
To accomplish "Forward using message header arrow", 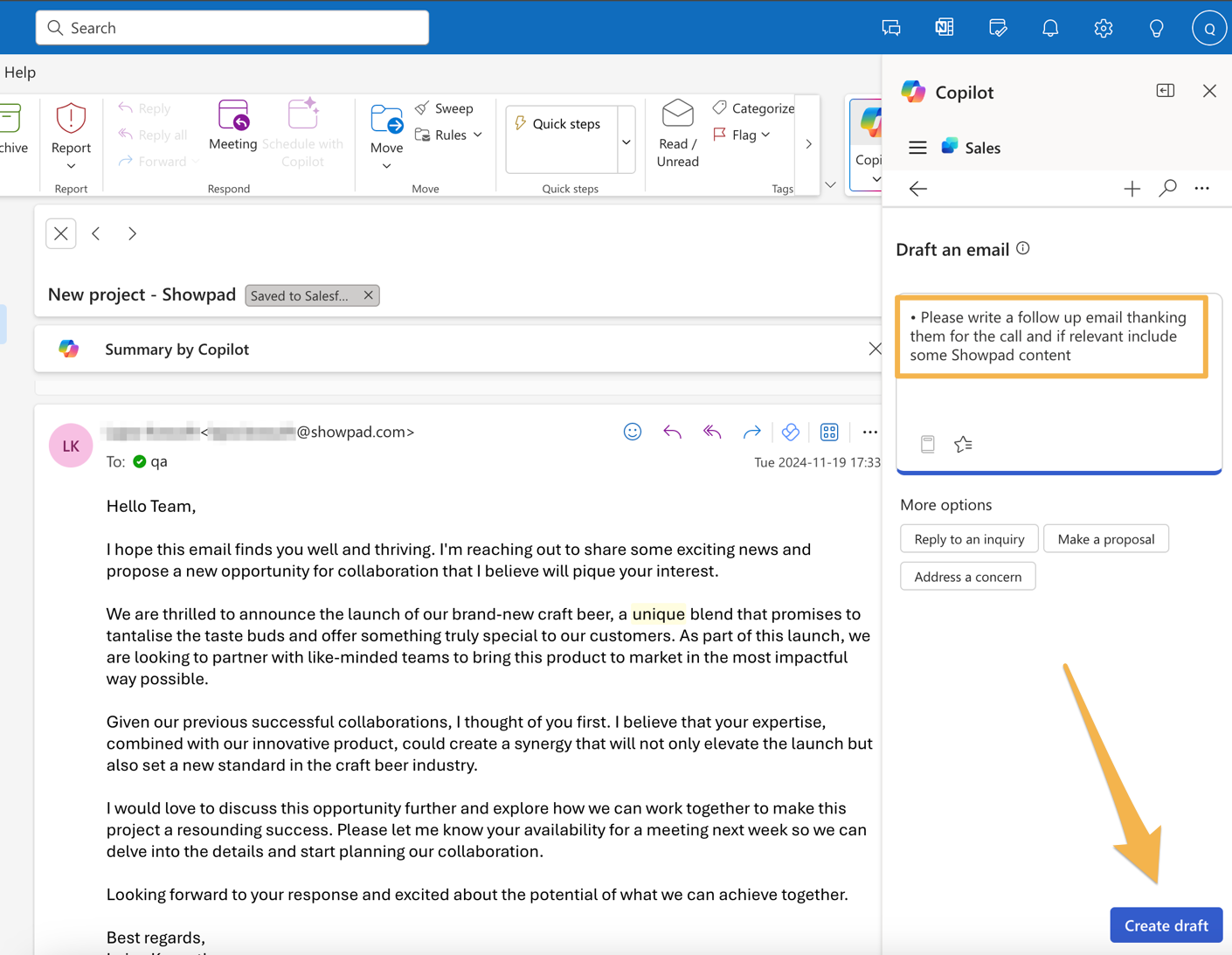I will coord(751,432).
